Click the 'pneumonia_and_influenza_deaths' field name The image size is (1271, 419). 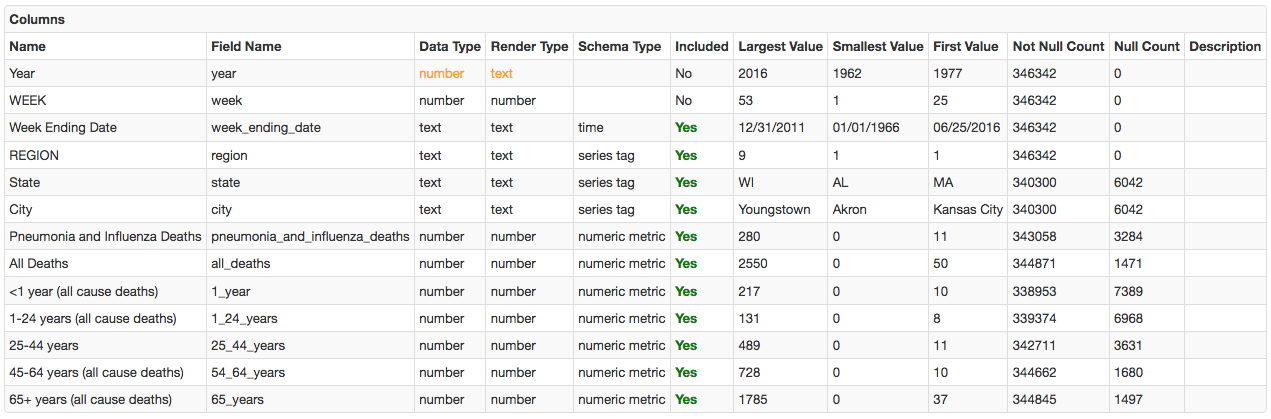point(310,237)
